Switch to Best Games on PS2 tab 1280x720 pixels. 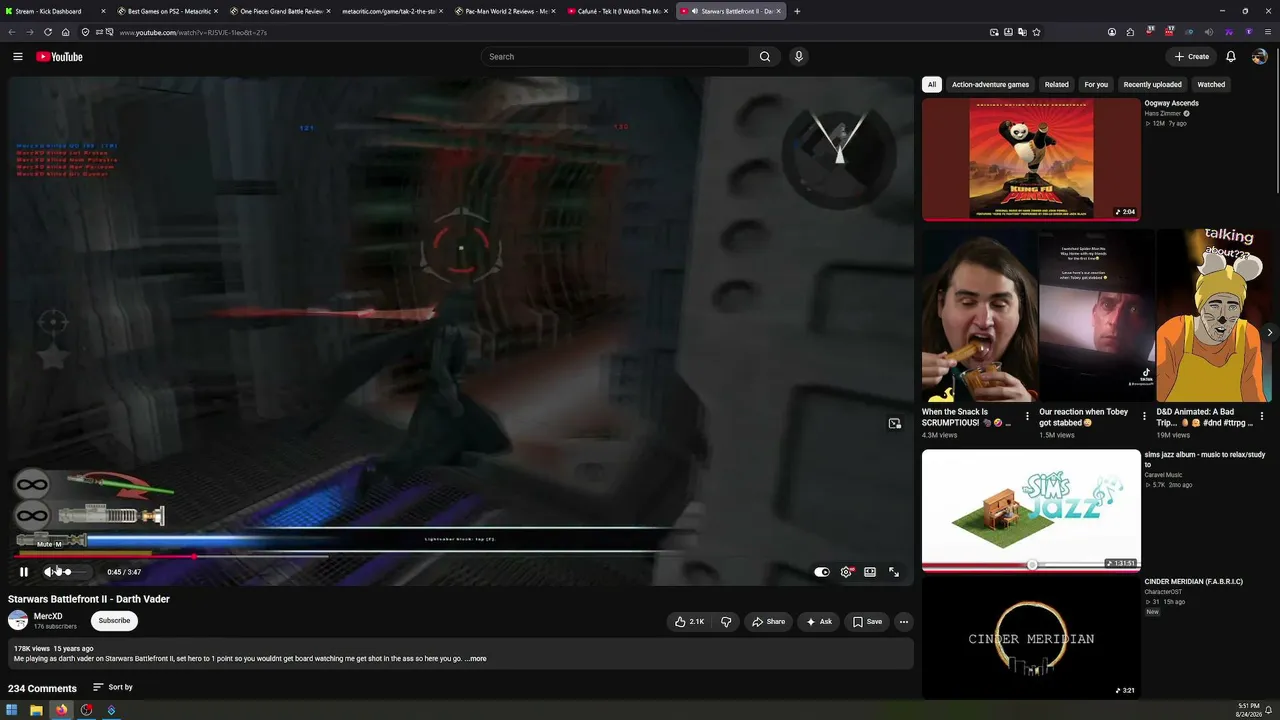click(x=167, y=11)
